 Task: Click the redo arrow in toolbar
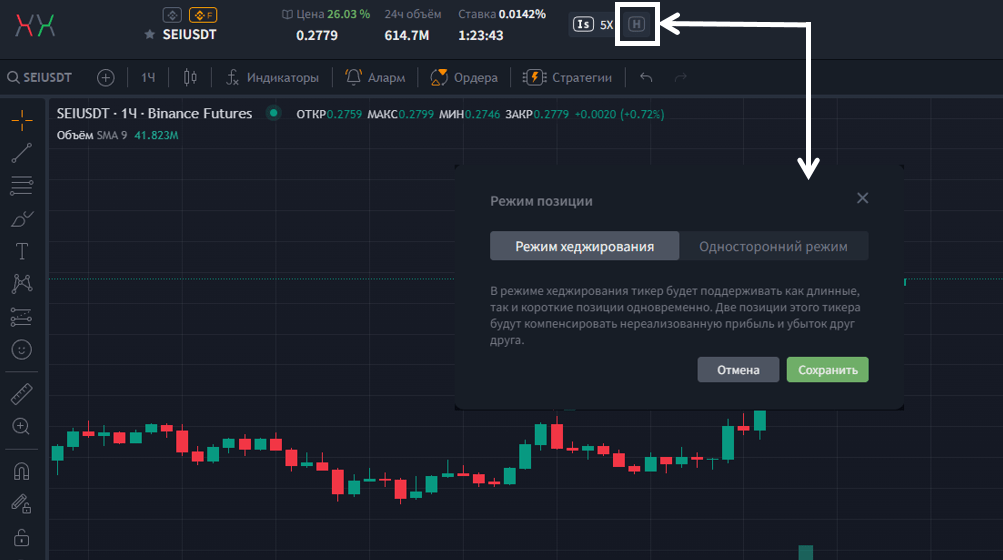tap(681, 77)
